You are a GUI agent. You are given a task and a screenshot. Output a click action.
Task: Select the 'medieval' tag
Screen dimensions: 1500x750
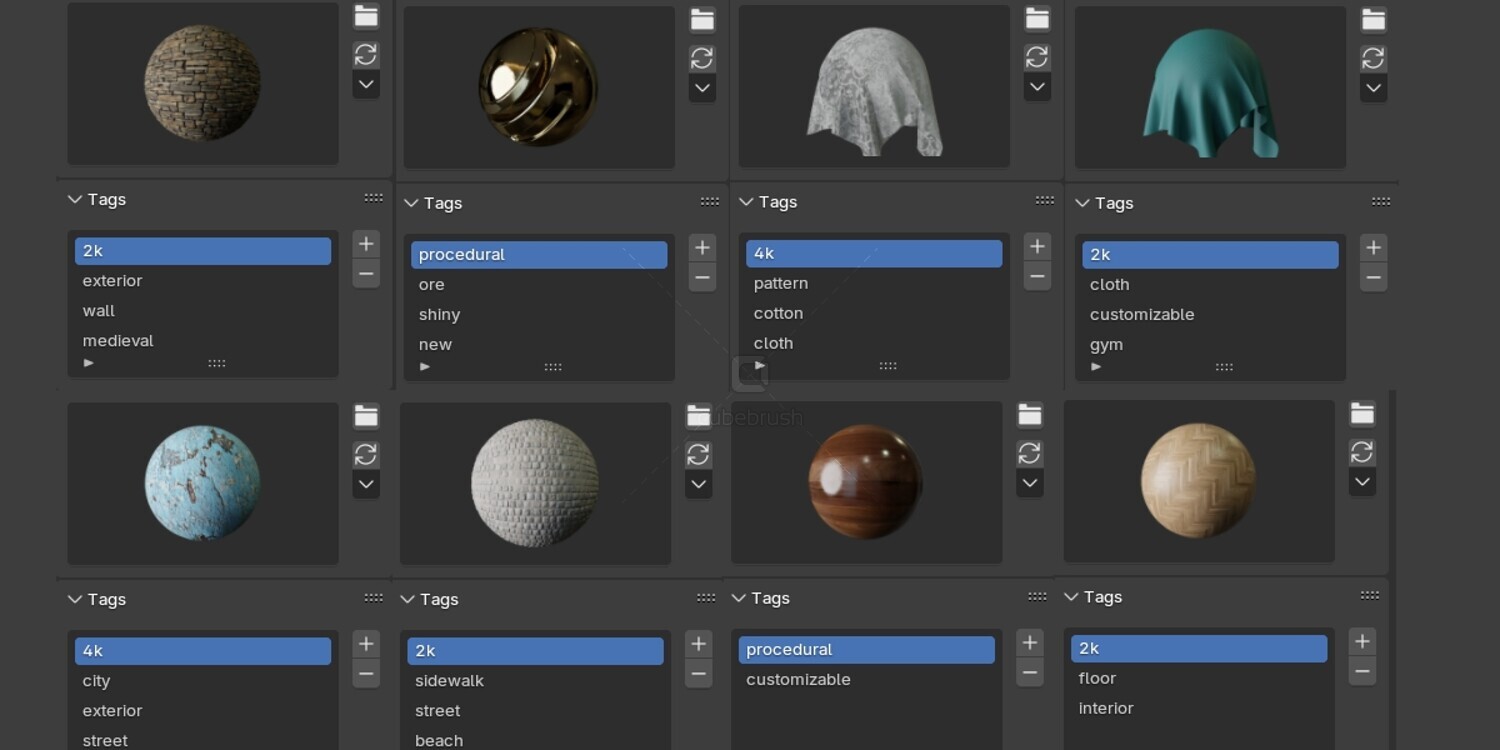pyautogui.click(x=203, y=341)
